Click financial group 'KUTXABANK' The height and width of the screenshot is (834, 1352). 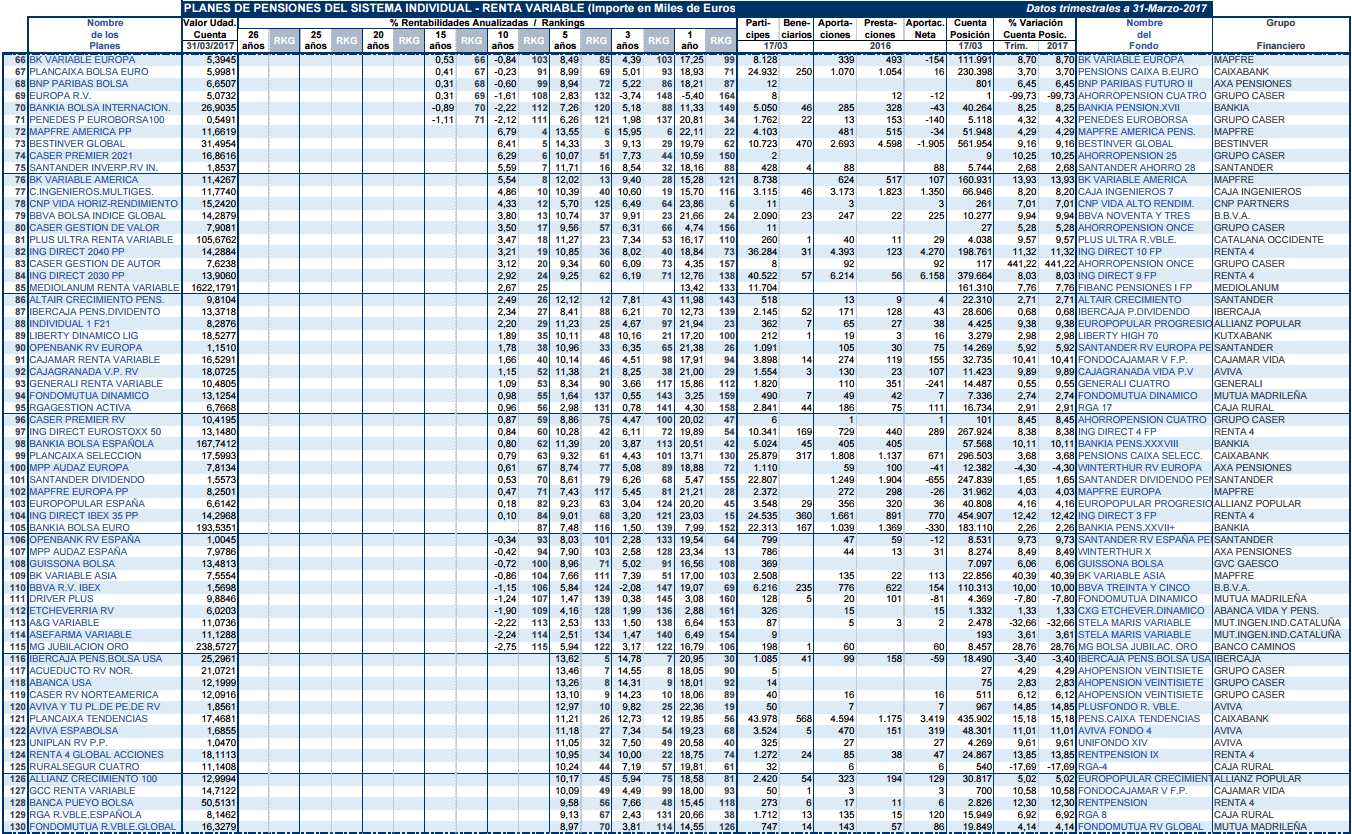point(1241,336)
